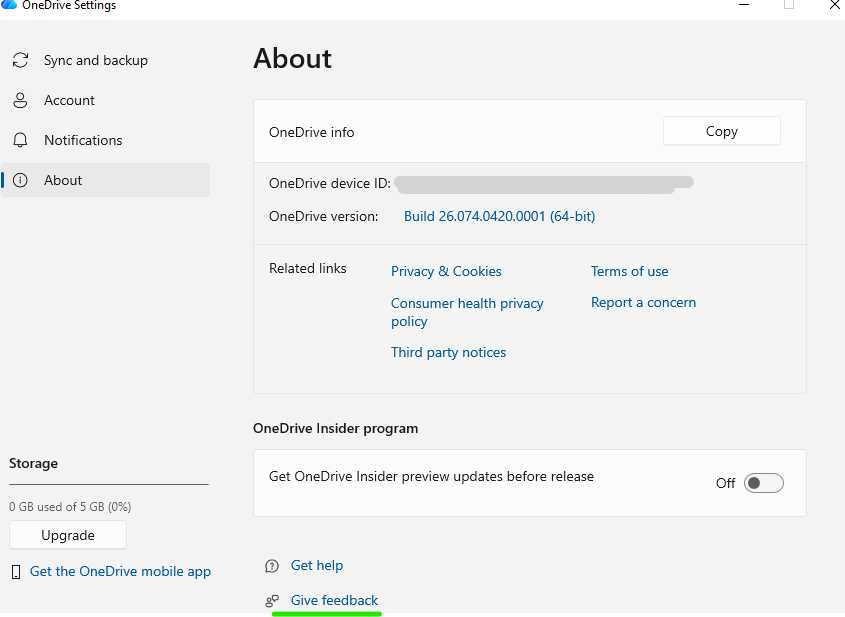Click the Give feedback link
Screen dimensions: 845x617
click(x=334, y=600)
